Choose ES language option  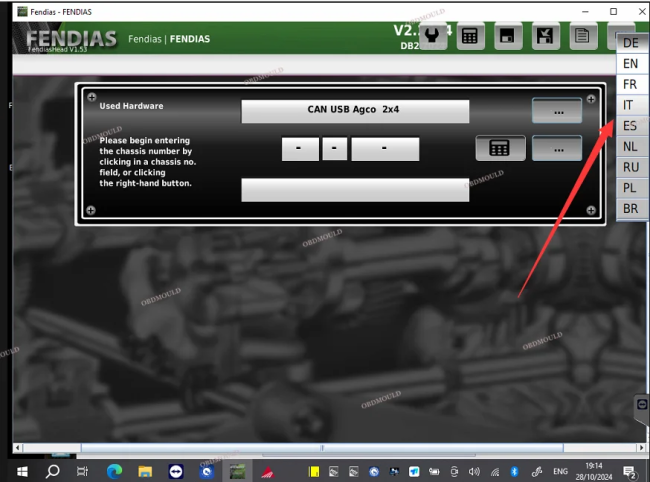[630, 126]
